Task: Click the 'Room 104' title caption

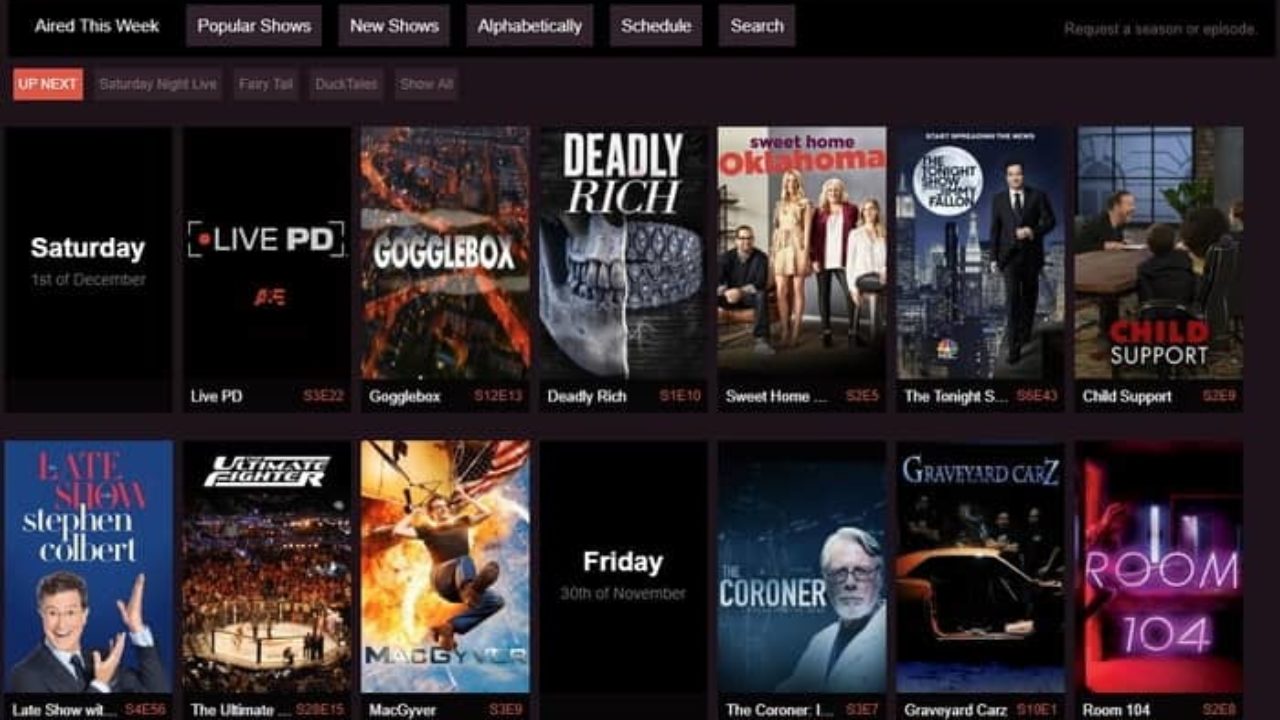Action: (x=1116, y=710)
